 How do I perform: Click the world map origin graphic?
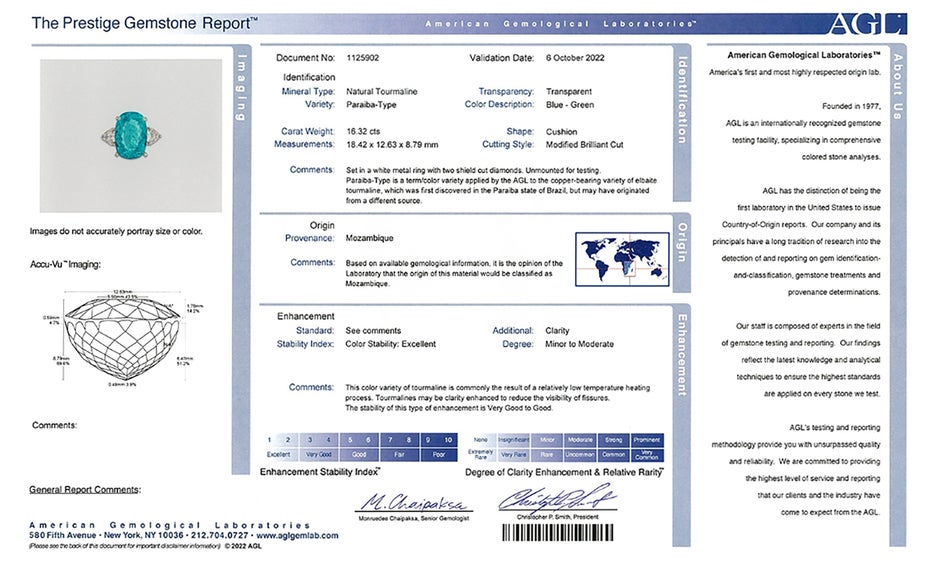(621, 259)
